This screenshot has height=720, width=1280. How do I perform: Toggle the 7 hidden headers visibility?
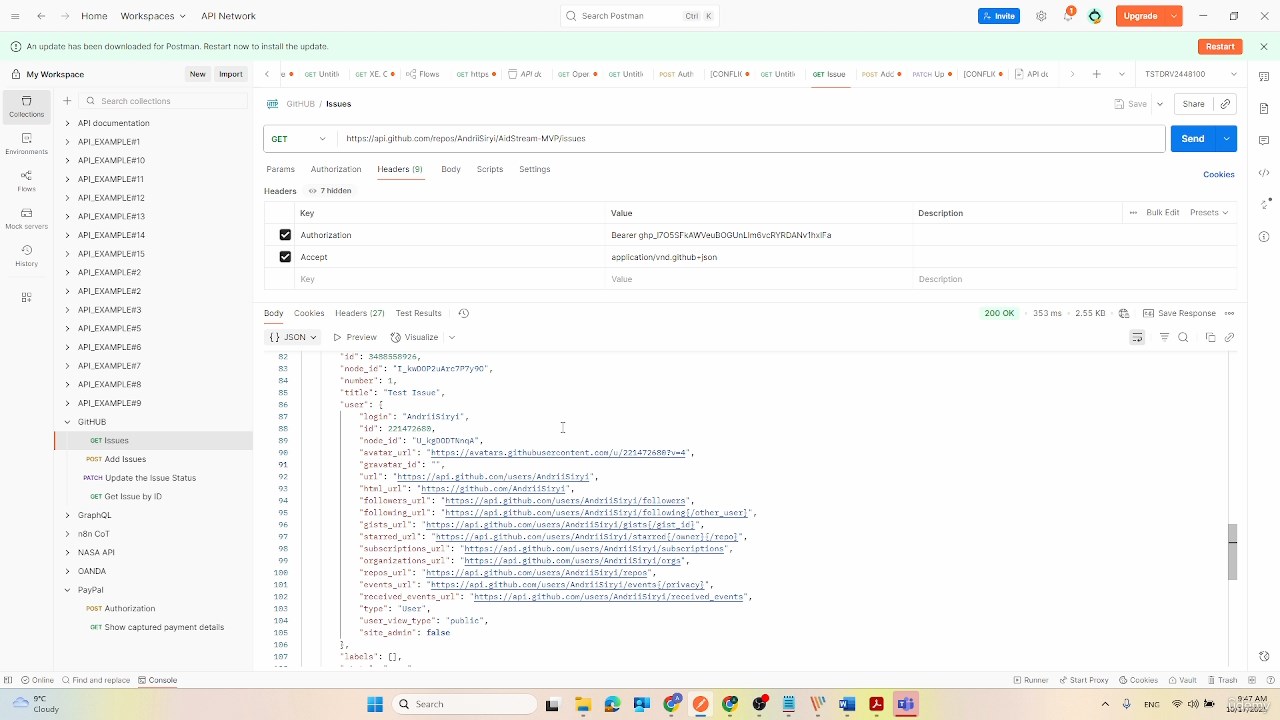pos(330,191)
